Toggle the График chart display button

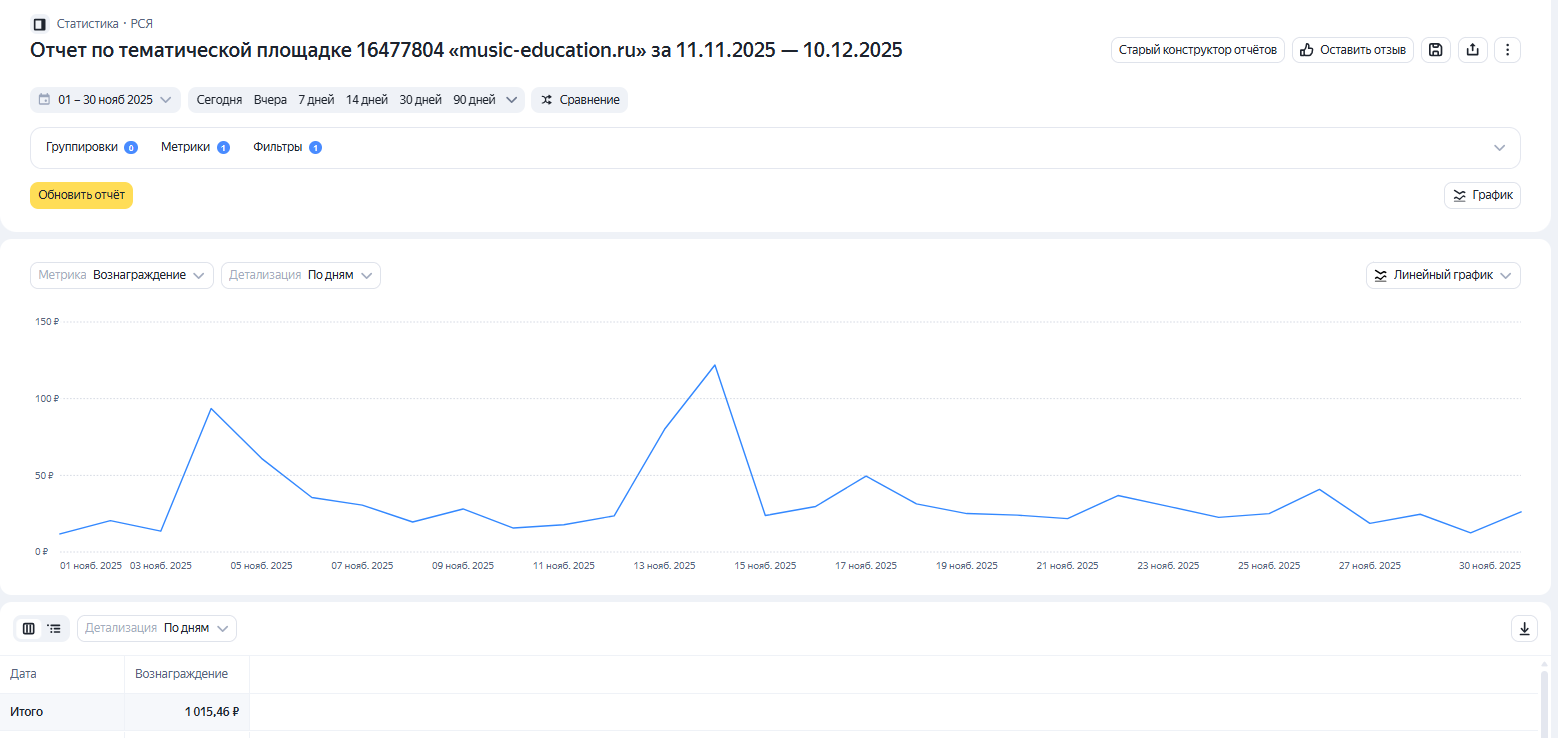point(1482,195)
